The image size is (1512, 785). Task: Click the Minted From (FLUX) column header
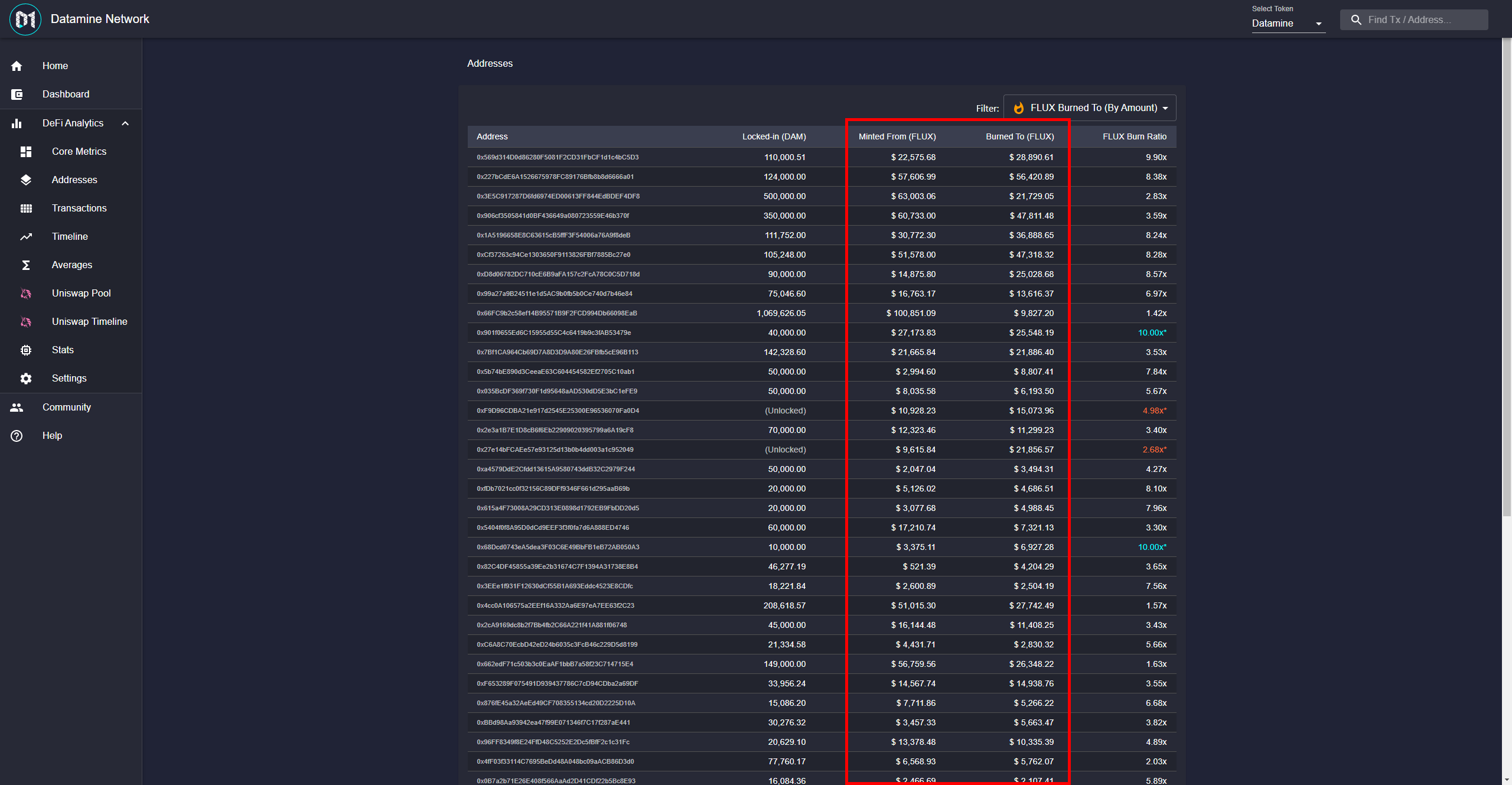tap(897, 136)
